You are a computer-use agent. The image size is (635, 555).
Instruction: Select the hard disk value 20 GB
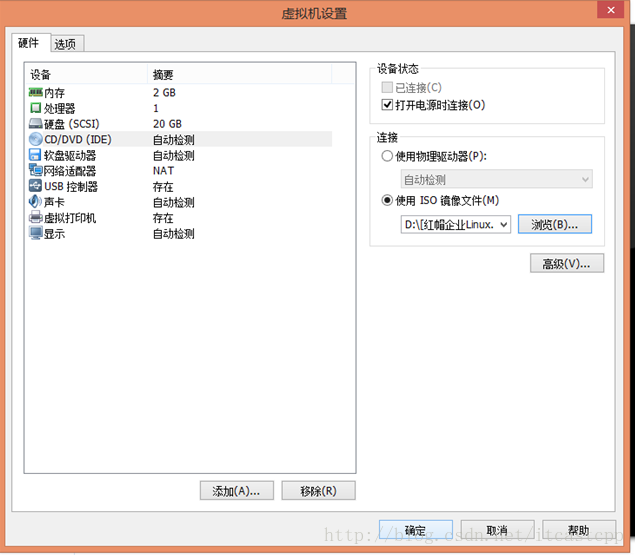click(x=167, y=124)
